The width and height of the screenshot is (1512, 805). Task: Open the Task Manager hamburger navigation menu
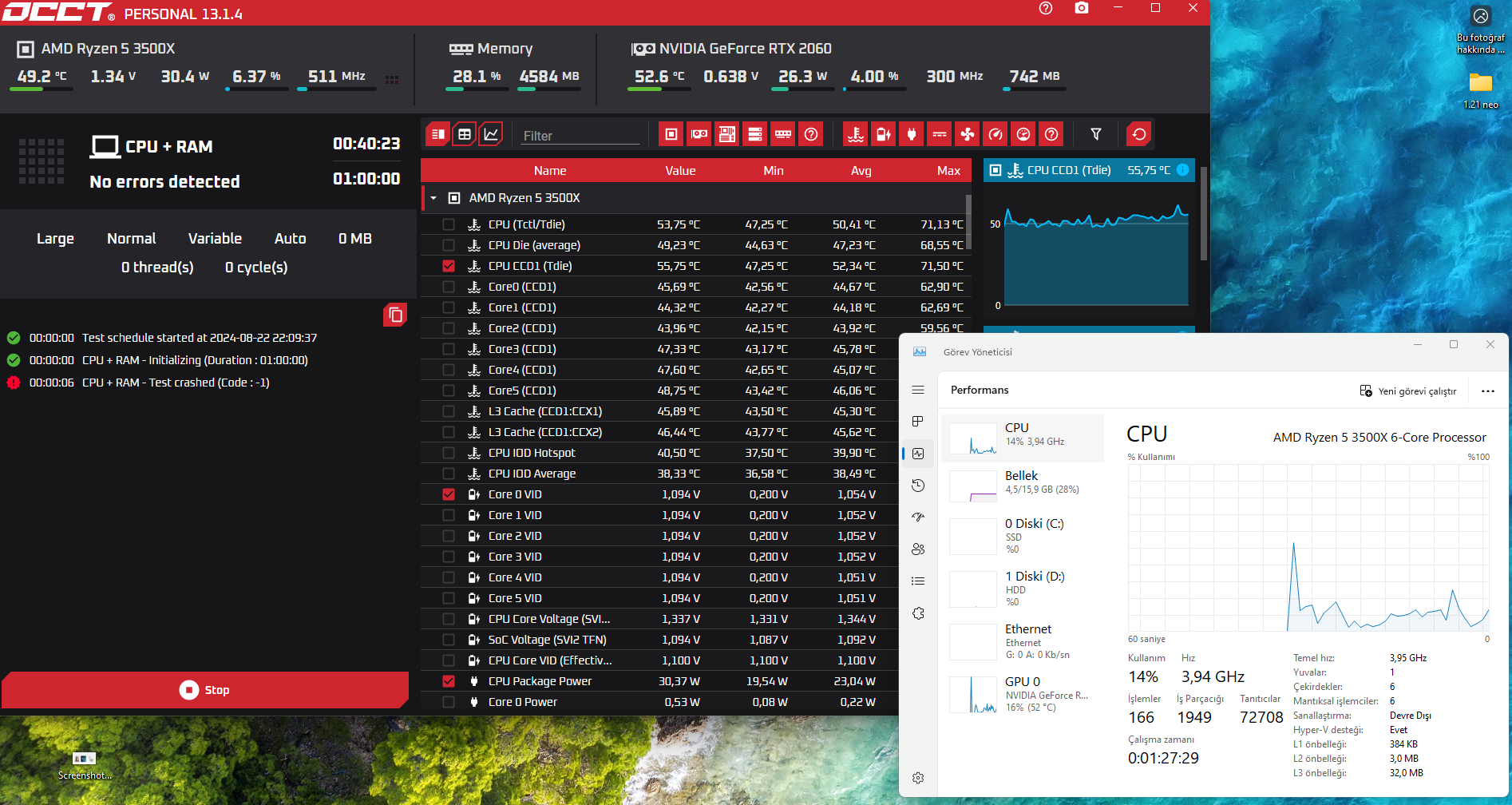(x=918, y=390)
